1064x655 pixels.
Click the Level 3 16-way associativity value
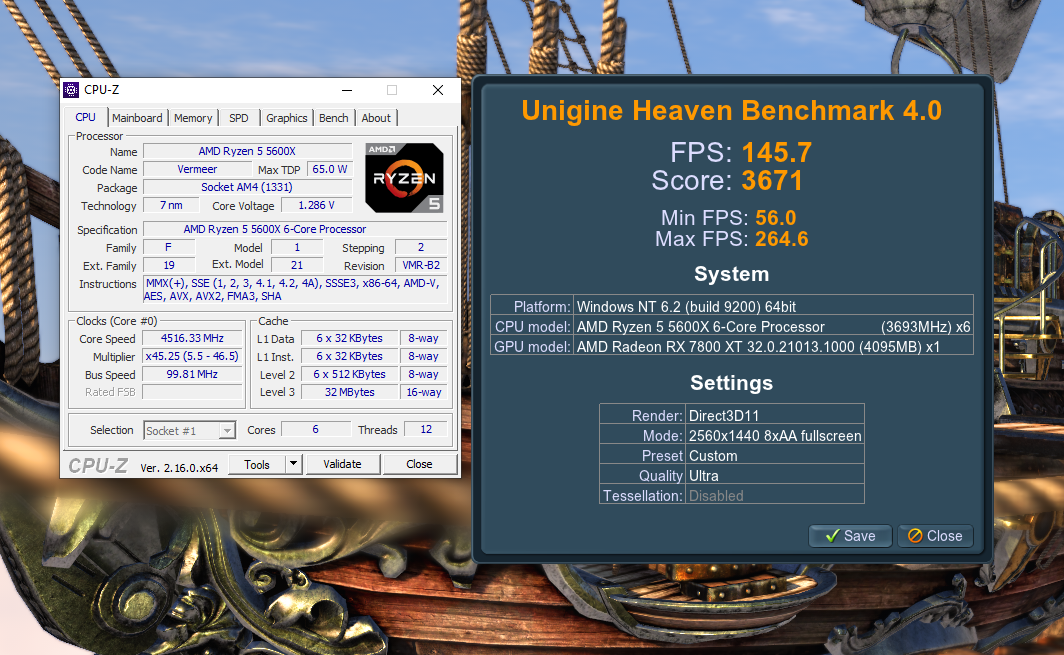(424, 392)
